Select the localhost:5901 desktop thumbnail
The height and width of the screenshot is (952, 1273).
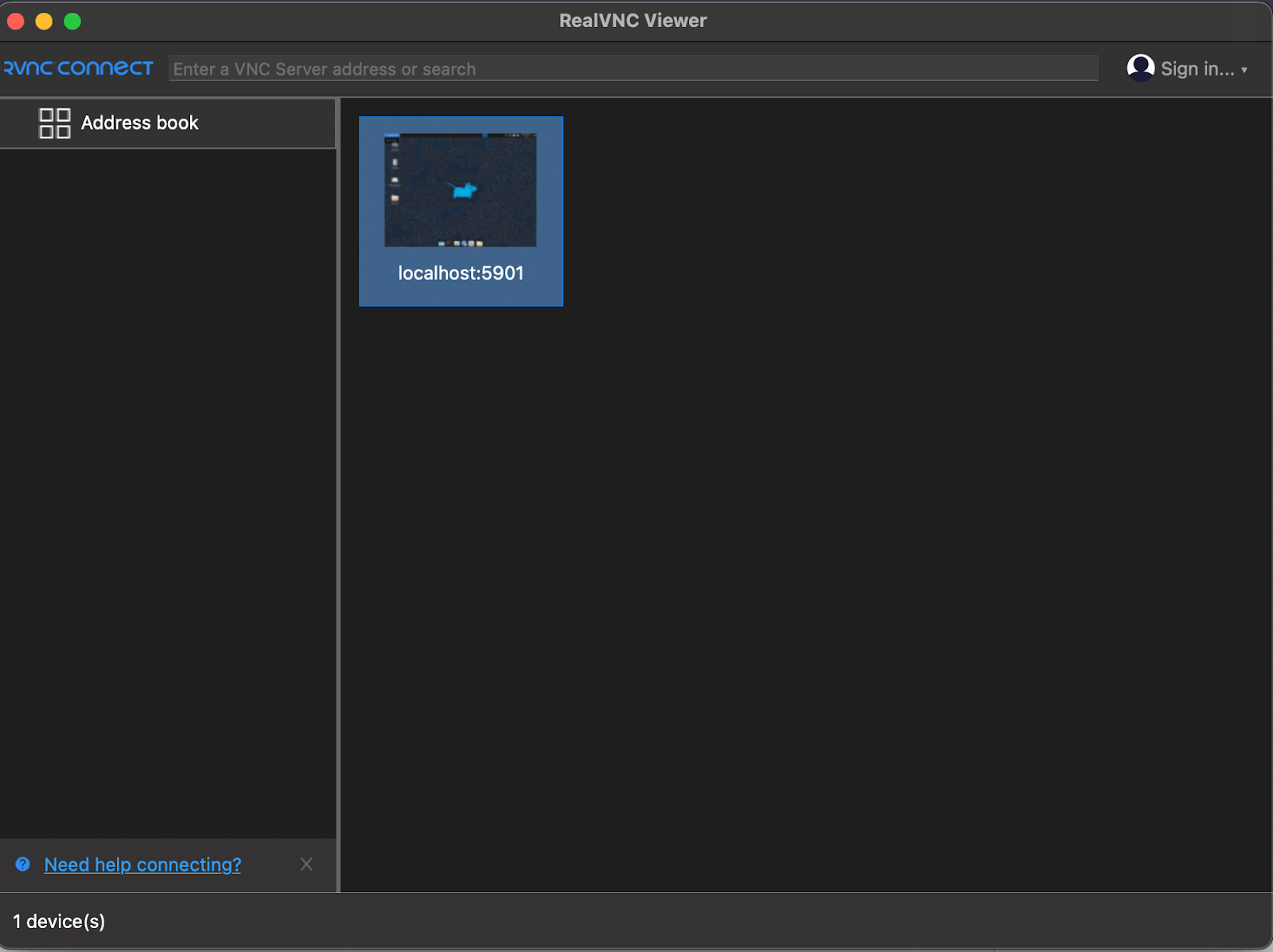461,190
